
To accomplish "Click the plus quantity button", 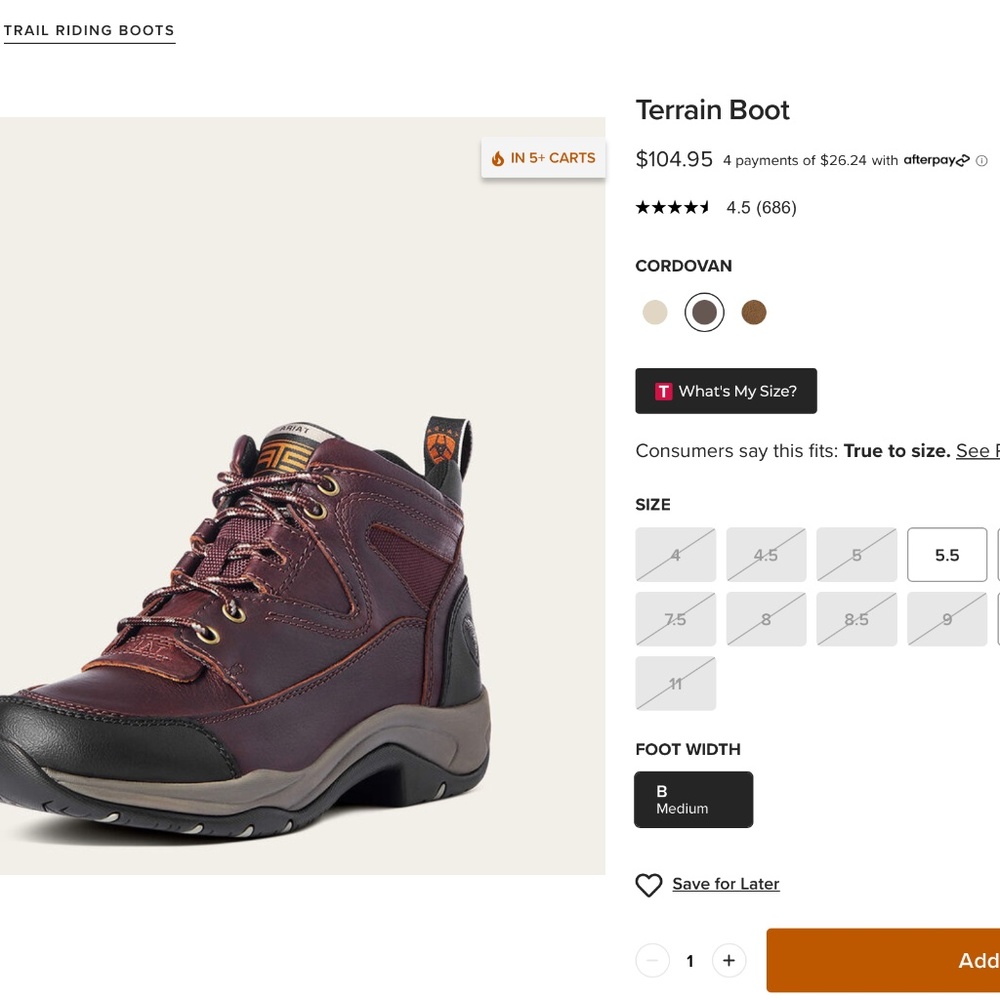I will pyautogui.click(x=729, y=960).
